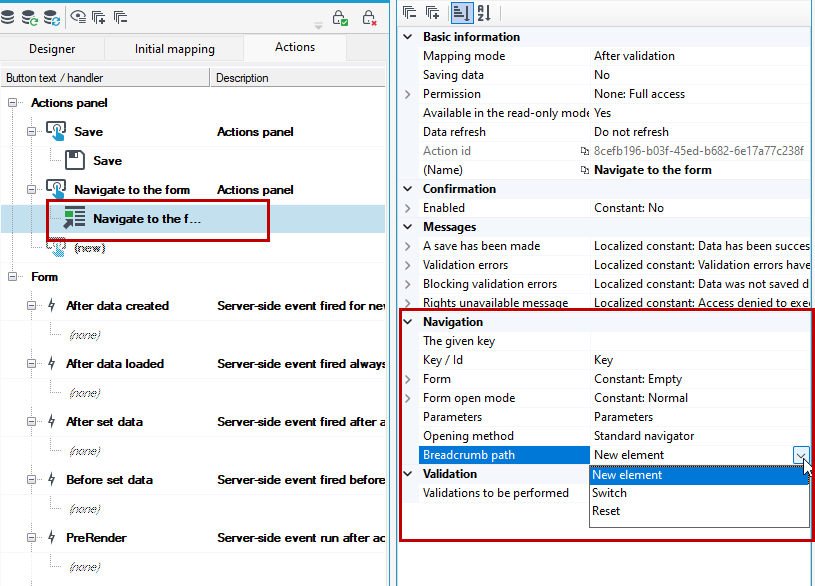Expand all nodes in the actions tree toolbar
The image size is (815, 586).
99,17
